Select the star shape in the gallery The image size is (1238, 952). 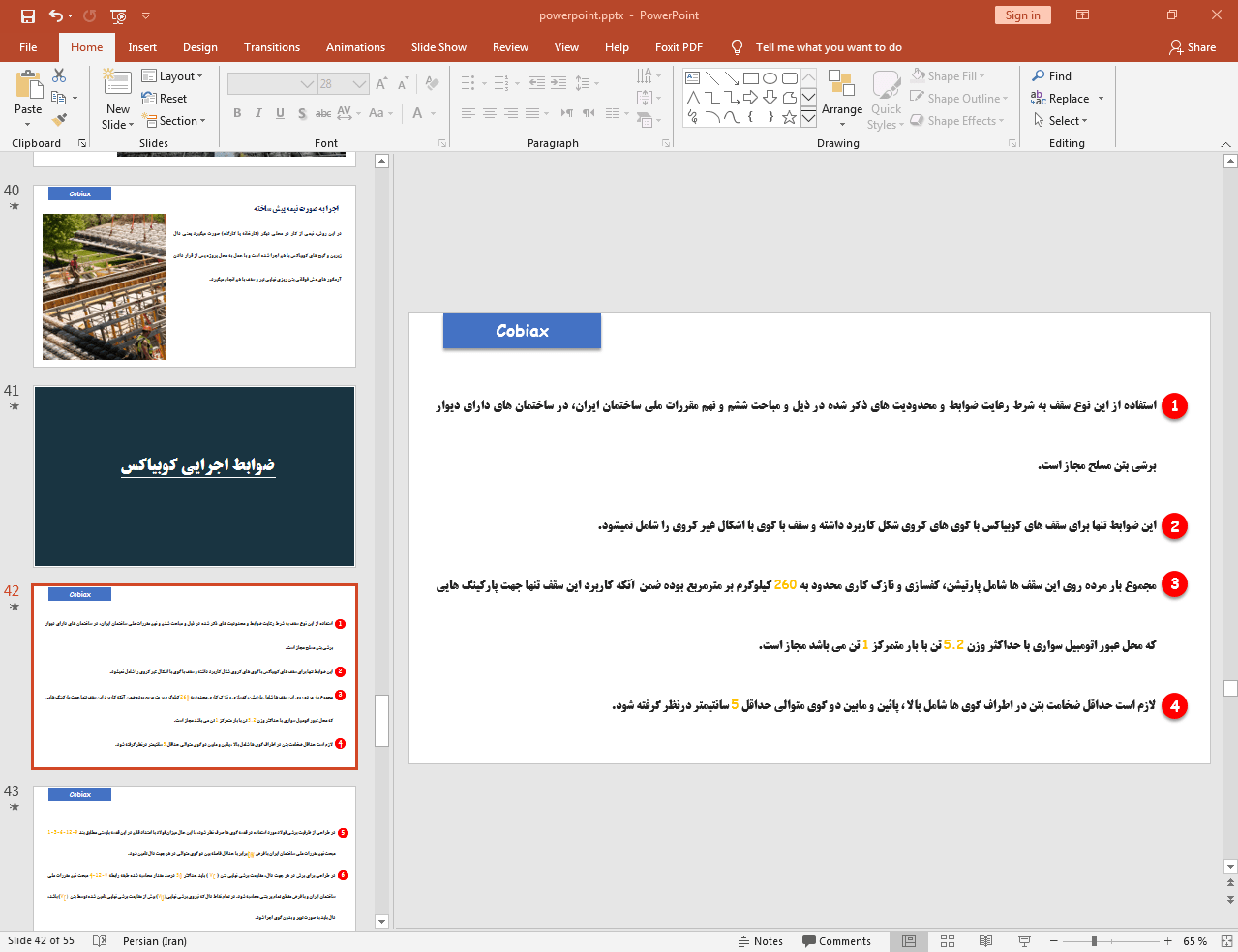789,117
